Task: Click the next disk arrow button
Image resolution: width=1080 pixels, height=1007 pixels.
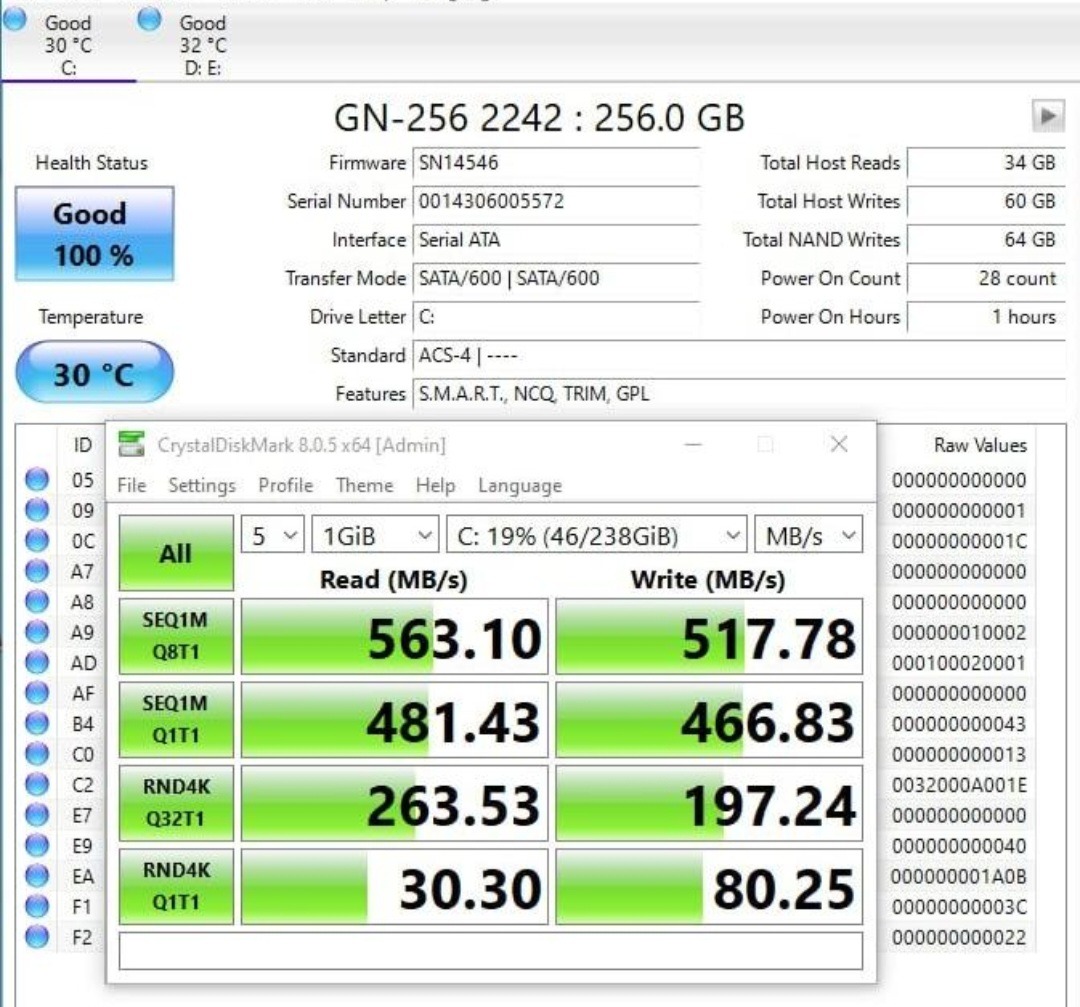Action: tap(1048, 116)
